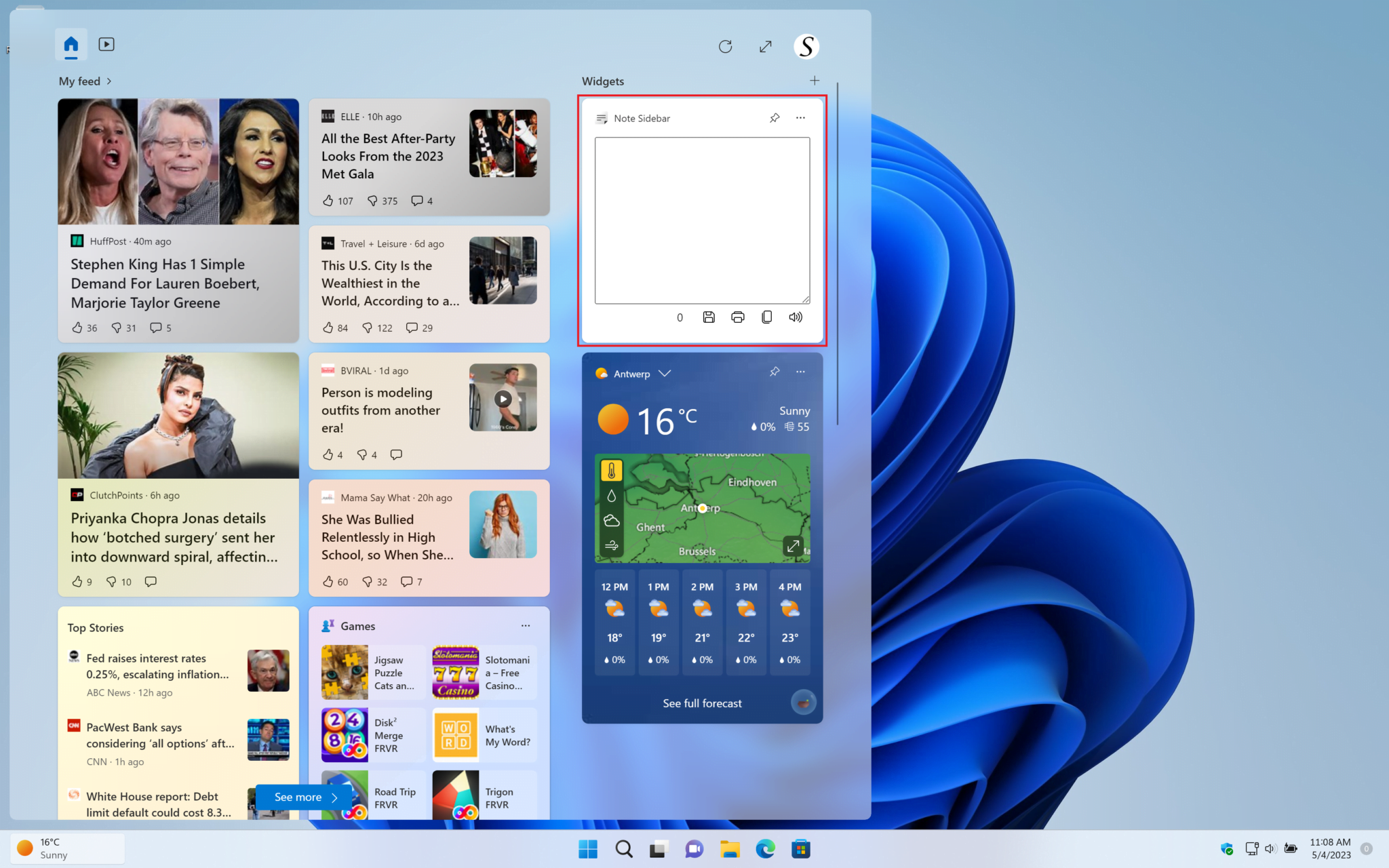Open See full forecast
Viewport: 1389px width, 868px height.
point(702,703)
